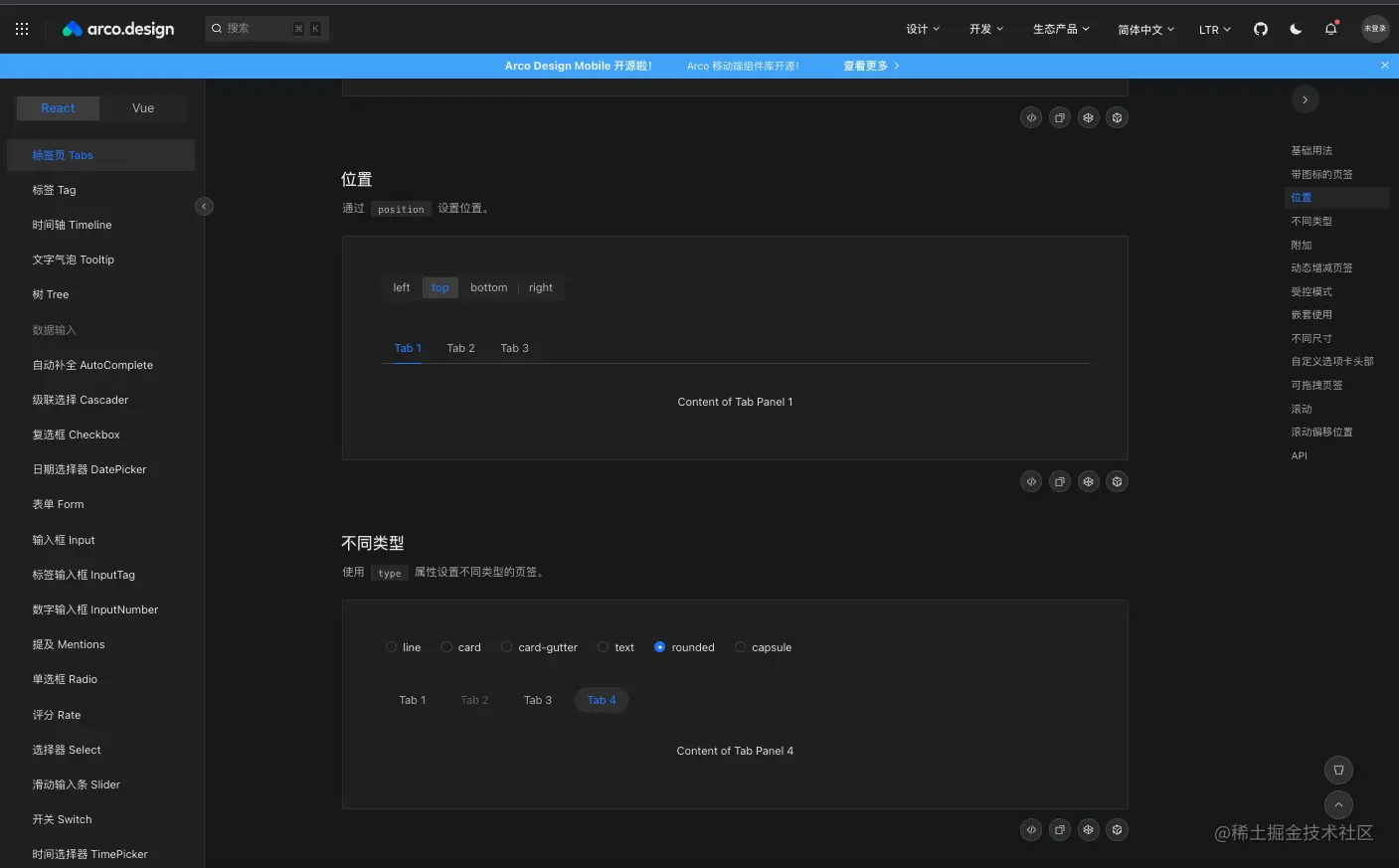The height and width of the screenshot is (868, 1399).
Task: Select the line tab type radio
Action: click(392, 647)
